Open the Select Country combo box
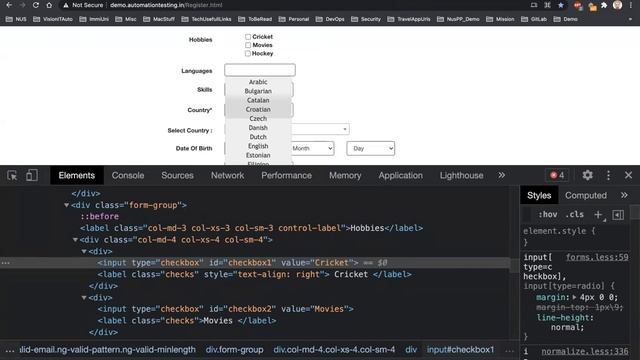 tap(320, 129)
